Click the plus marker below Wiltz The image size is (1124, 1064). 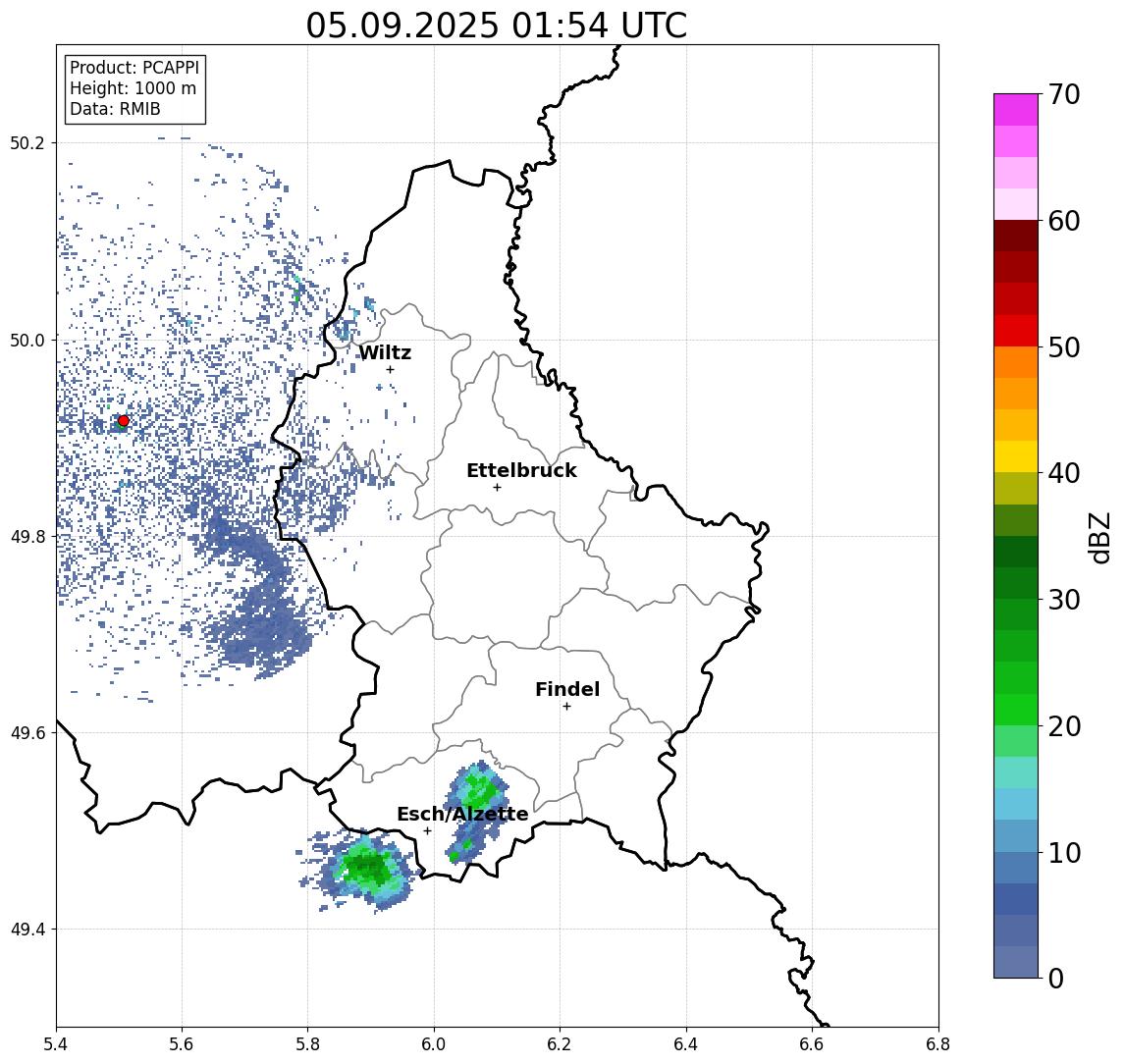pyautogui.click(x=390, y=369)
